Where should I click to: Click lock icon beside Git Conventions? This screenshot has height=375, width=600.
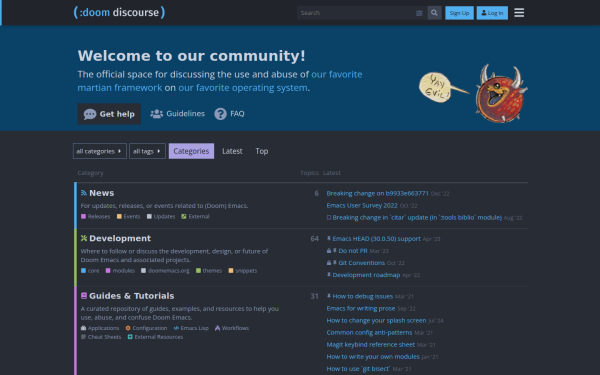pyautogui.click(x=329, y=263)
